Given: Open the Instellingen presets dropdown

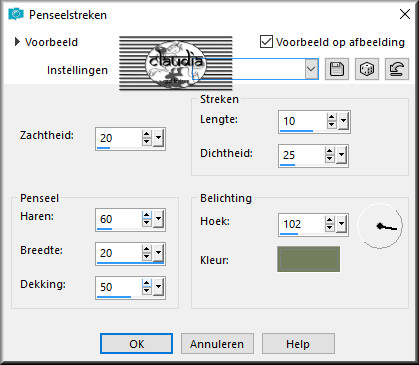Looking at the screenshot, I should click(311, 69).
